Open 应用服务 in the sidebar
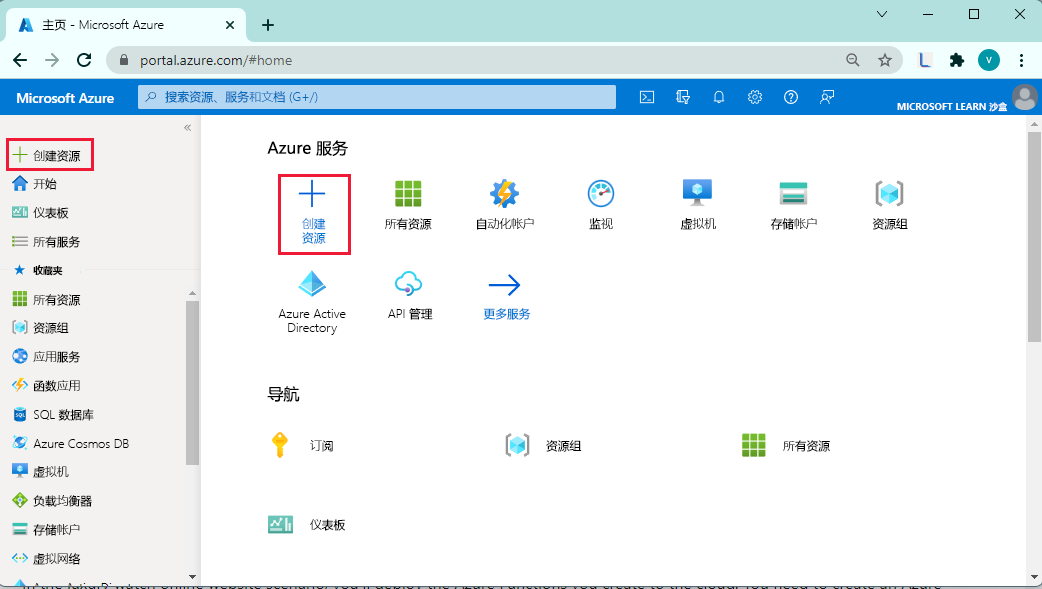 47,356
